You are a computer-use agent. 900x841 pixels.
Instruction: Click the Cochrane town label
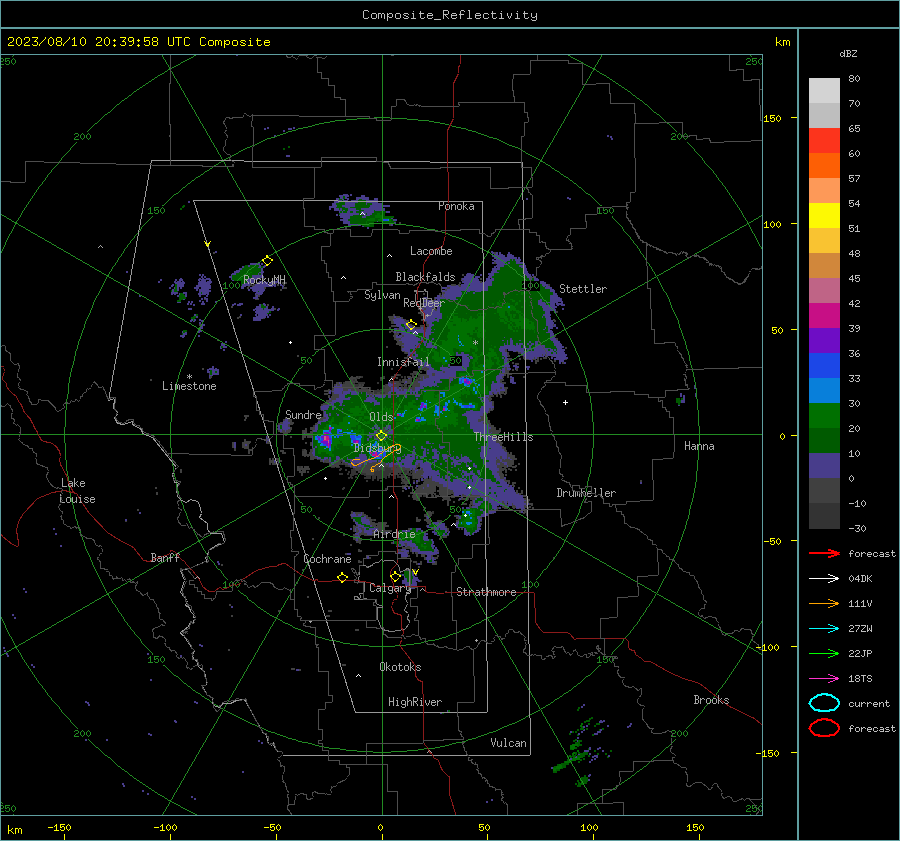327,559
